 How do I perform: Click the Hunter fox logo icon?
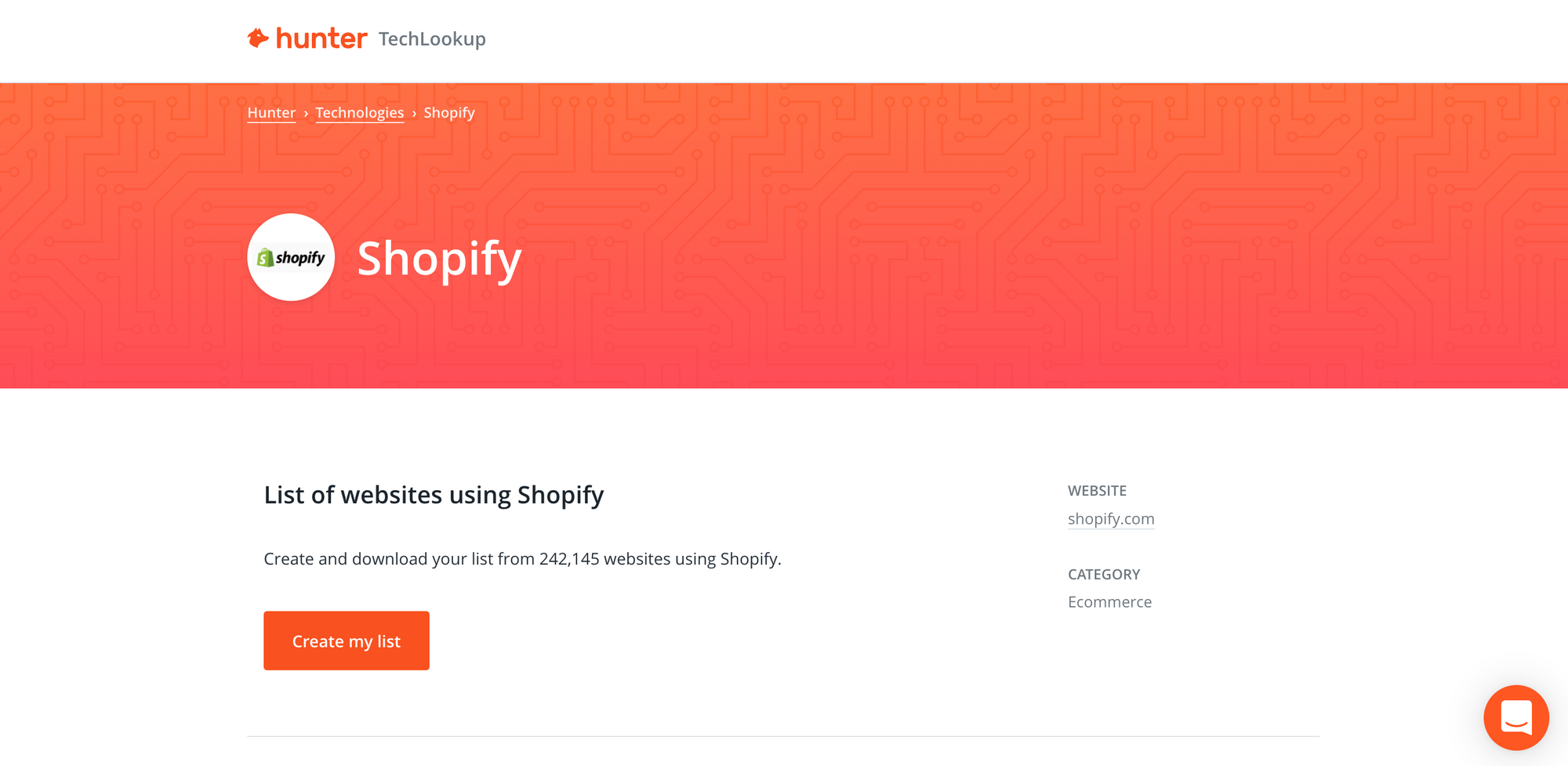(258, 38)
